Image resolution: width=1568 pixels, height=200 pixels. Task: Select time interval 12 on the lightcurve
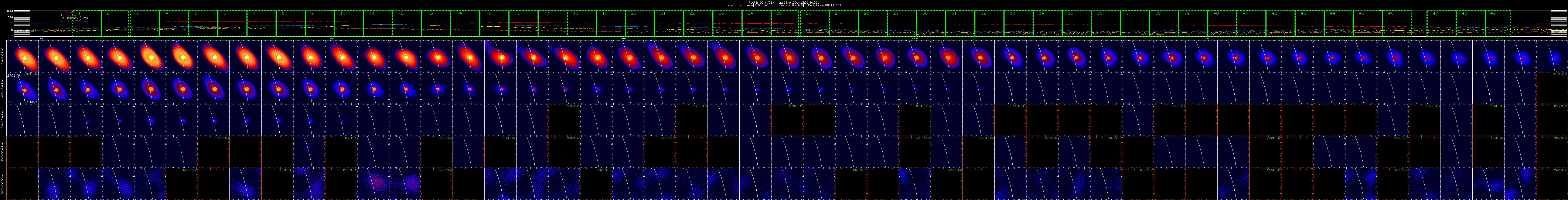(x=407, y=23)
